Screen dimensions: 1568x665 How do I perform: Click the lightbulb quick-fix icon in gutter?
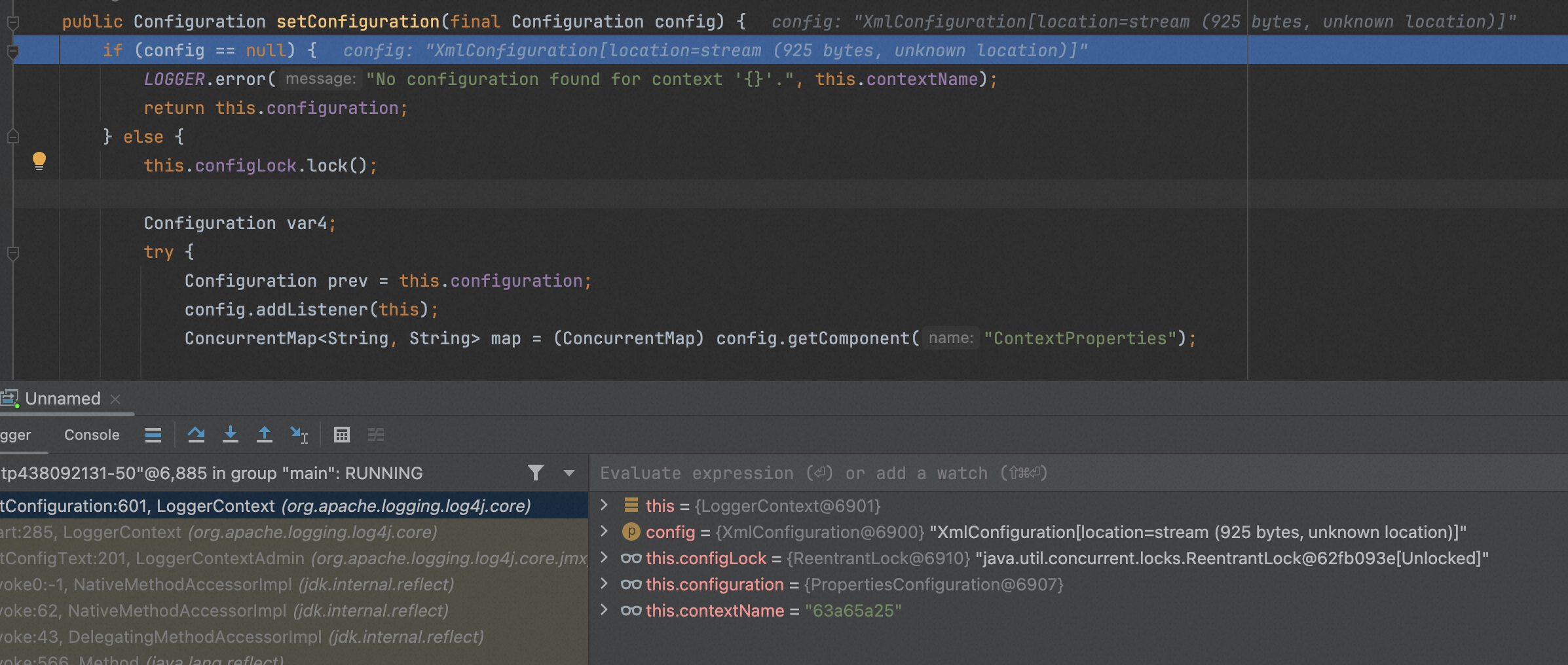[39, 161]
